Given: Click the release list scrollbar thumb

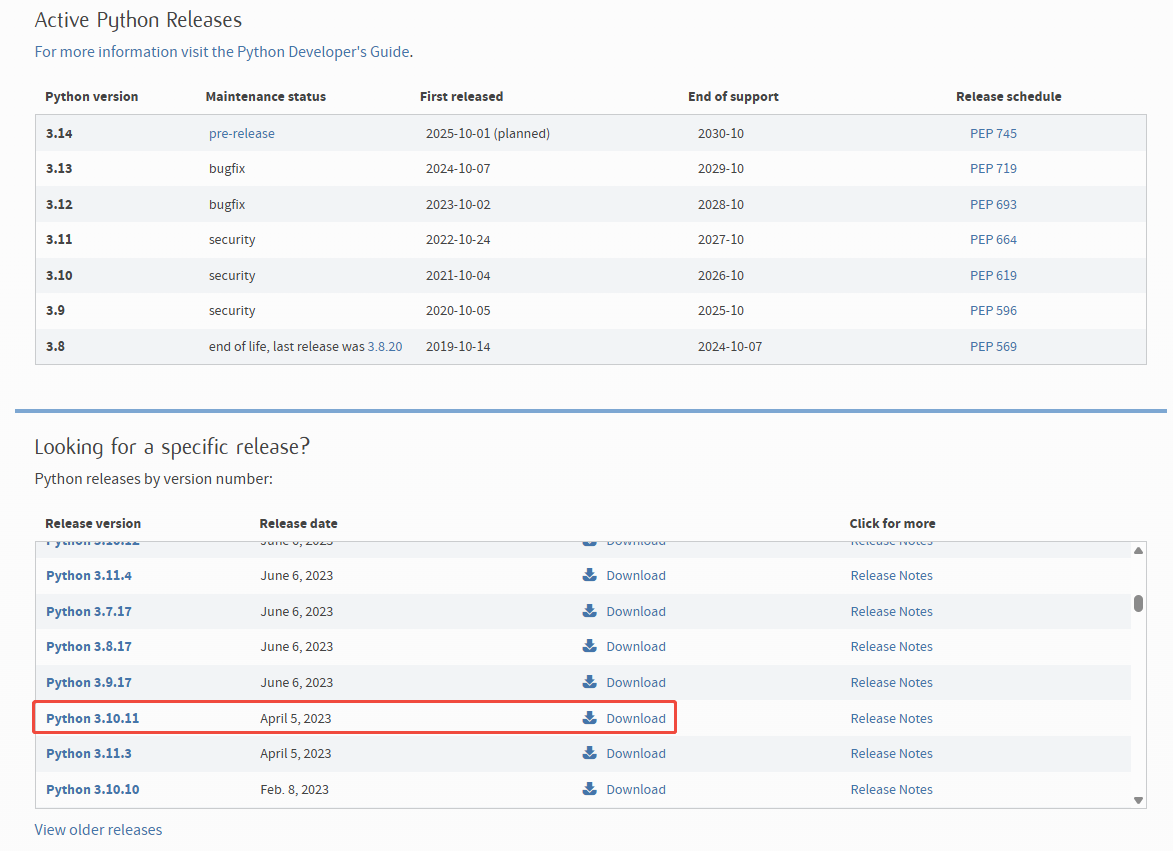Looking at the screenshot, I should point(1138,603).
